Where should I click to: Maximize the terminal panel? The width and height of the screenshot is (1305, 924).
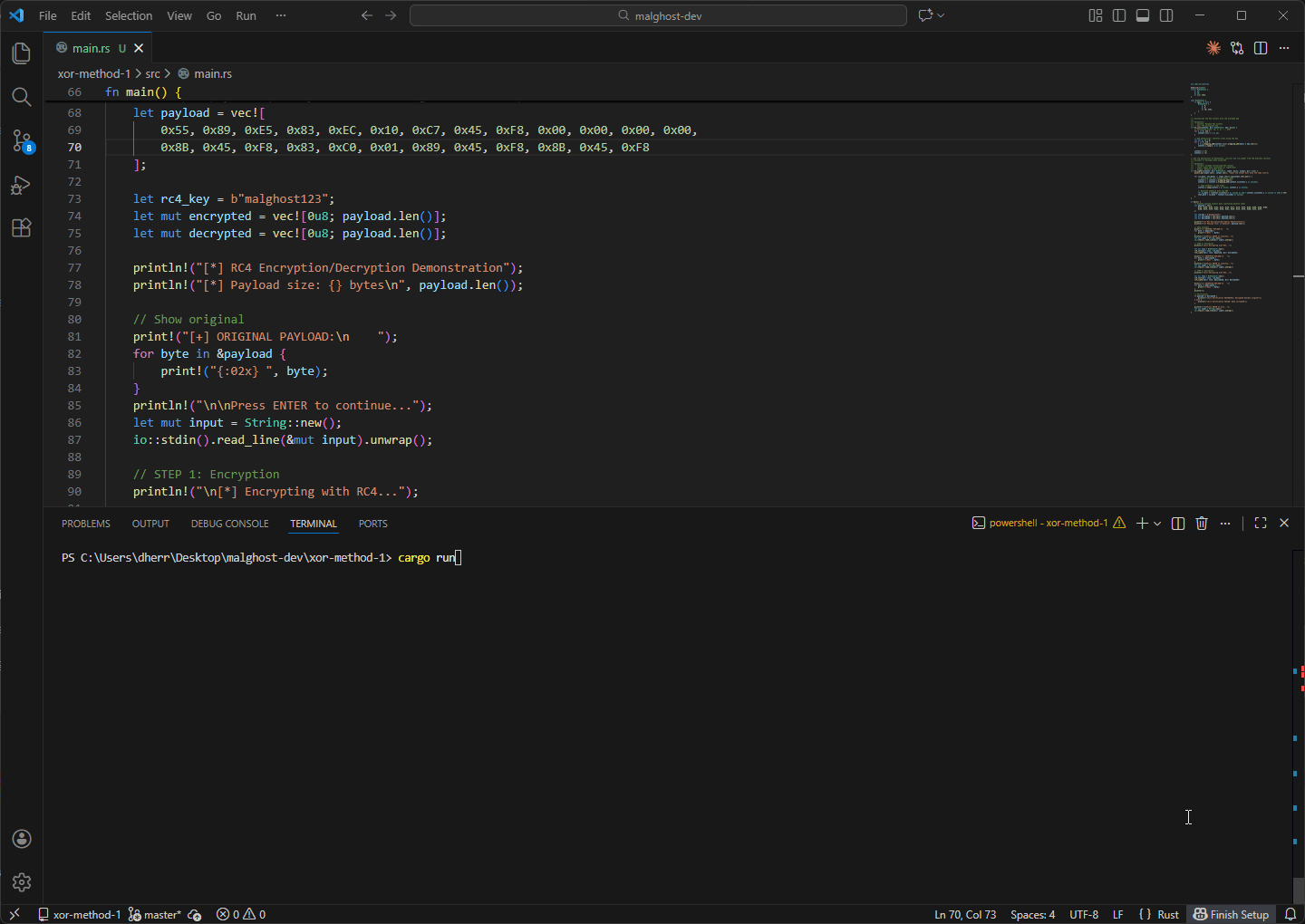1261,523
